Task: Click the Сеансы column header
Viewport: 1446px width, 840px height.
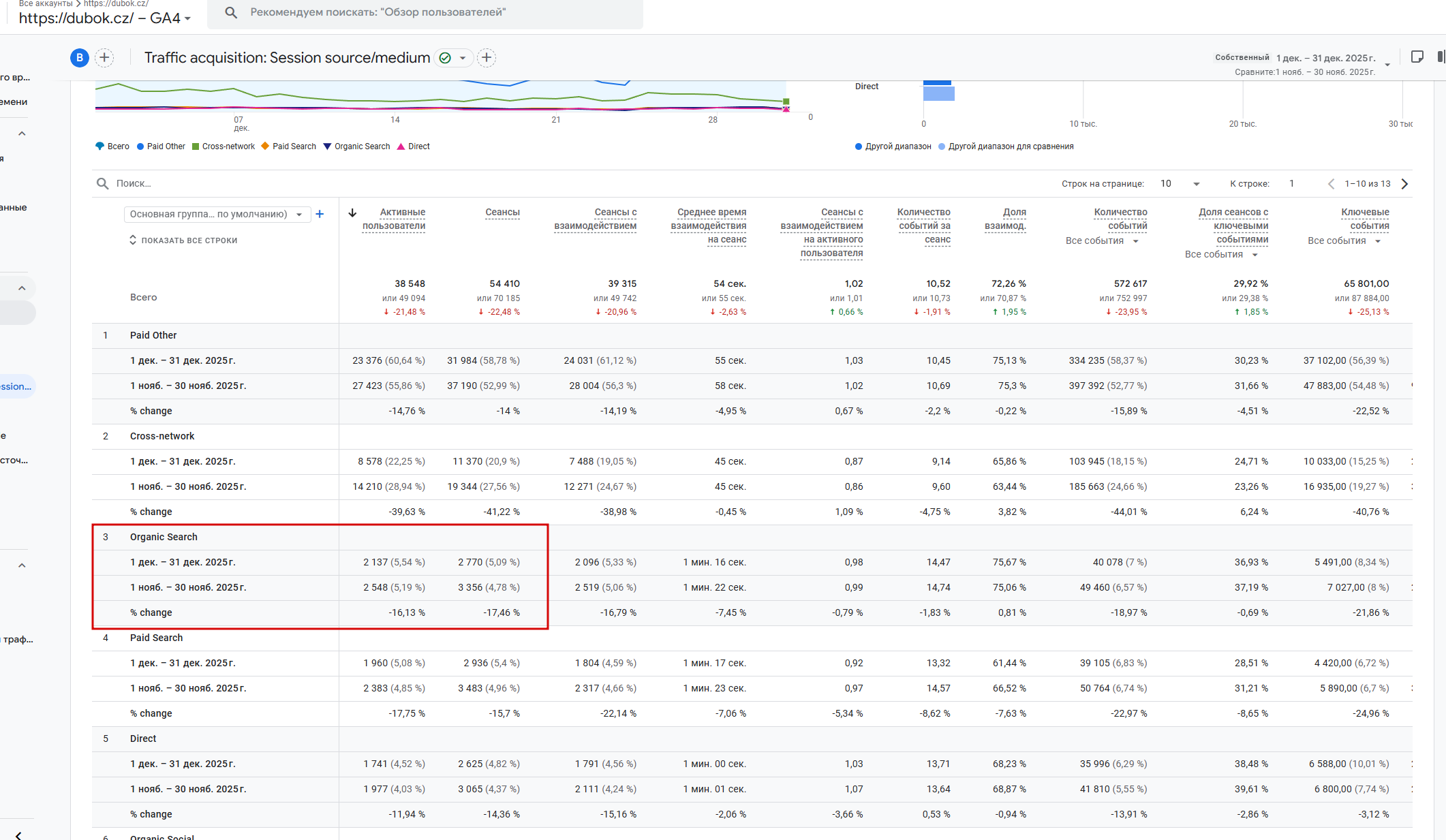Action: tap(502, 213)
